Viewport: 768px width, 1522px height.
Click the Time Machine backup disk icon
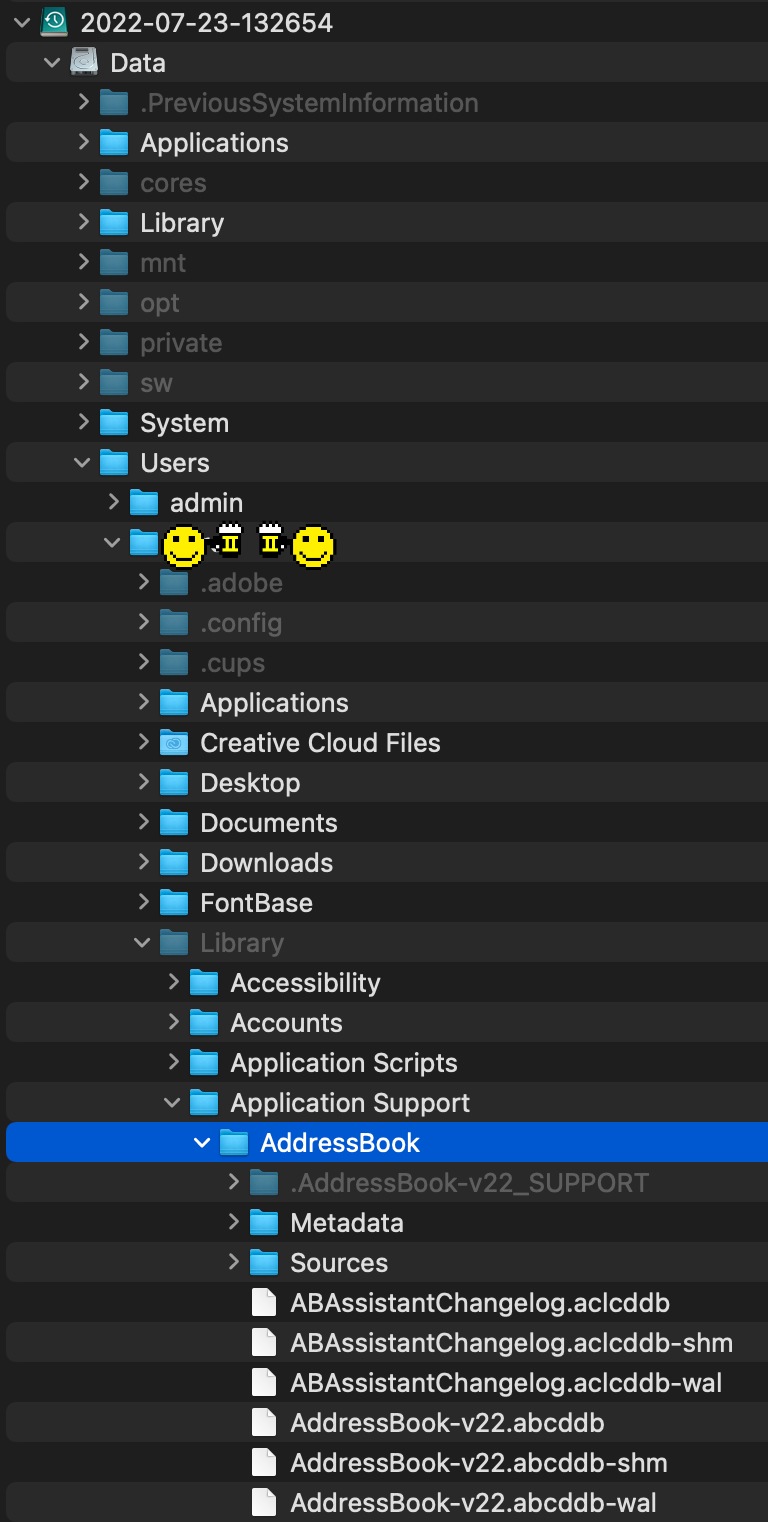pyautogui.click(x=54, y=22)
